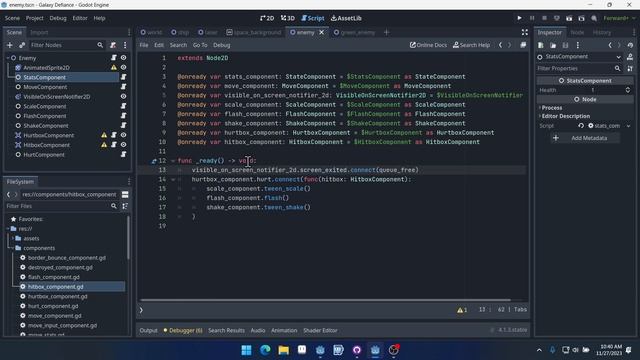The width and height of the screenshot is (640, 360).
Task: Make the script editor floating
Action: 523,45
